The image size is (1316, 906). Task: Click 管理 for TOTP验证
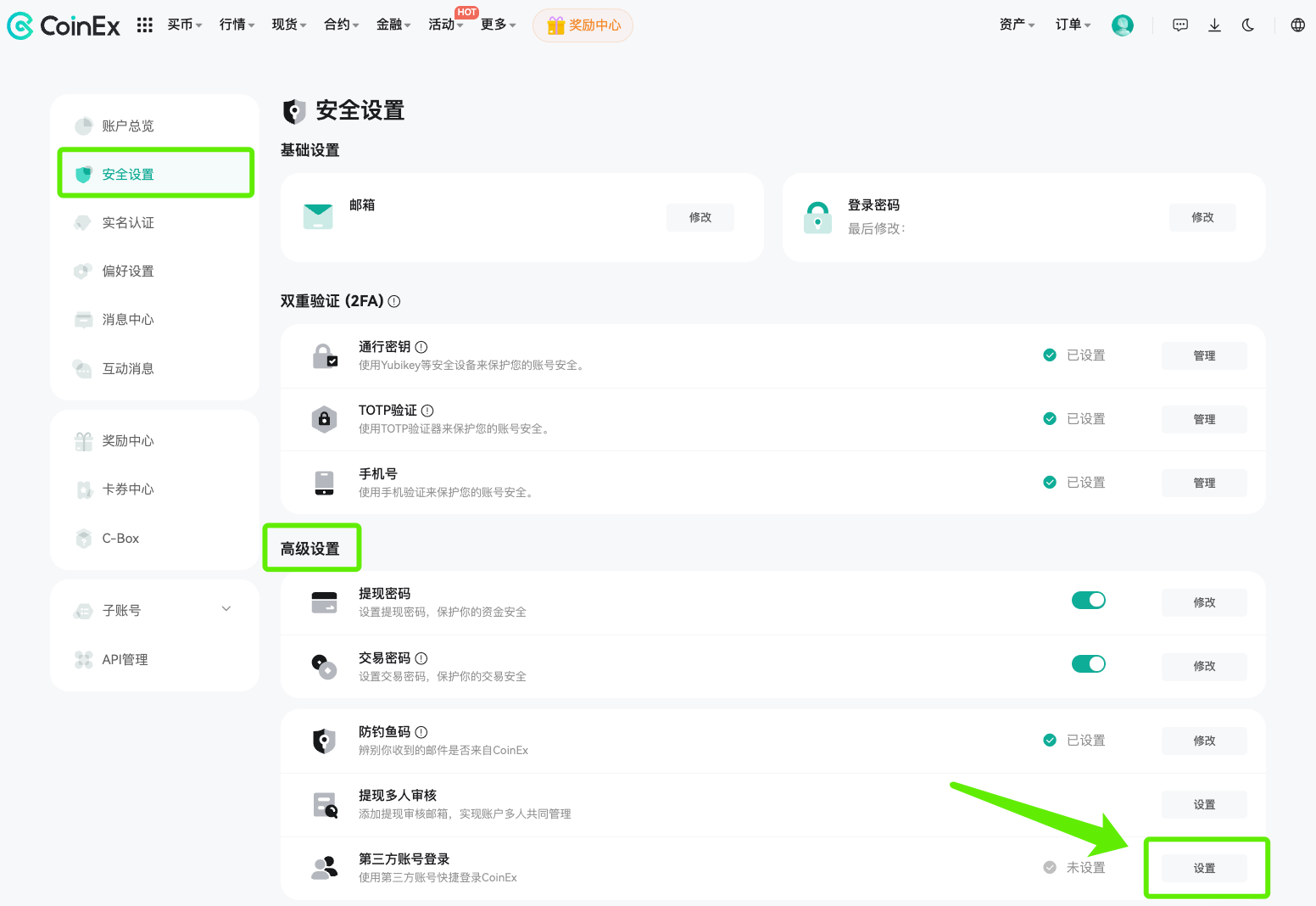(1203, 418)
